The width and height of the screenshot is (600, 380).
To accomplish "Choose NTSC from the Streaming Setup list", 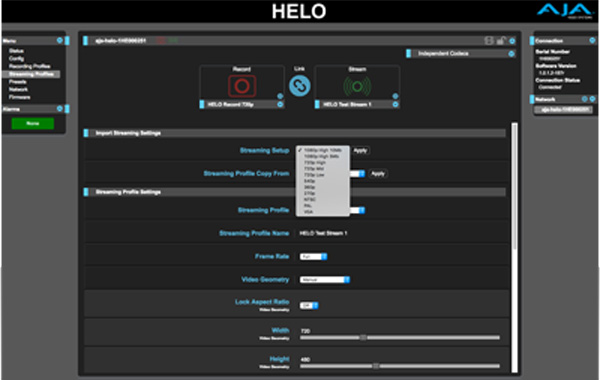I will [x=310, y=199].
